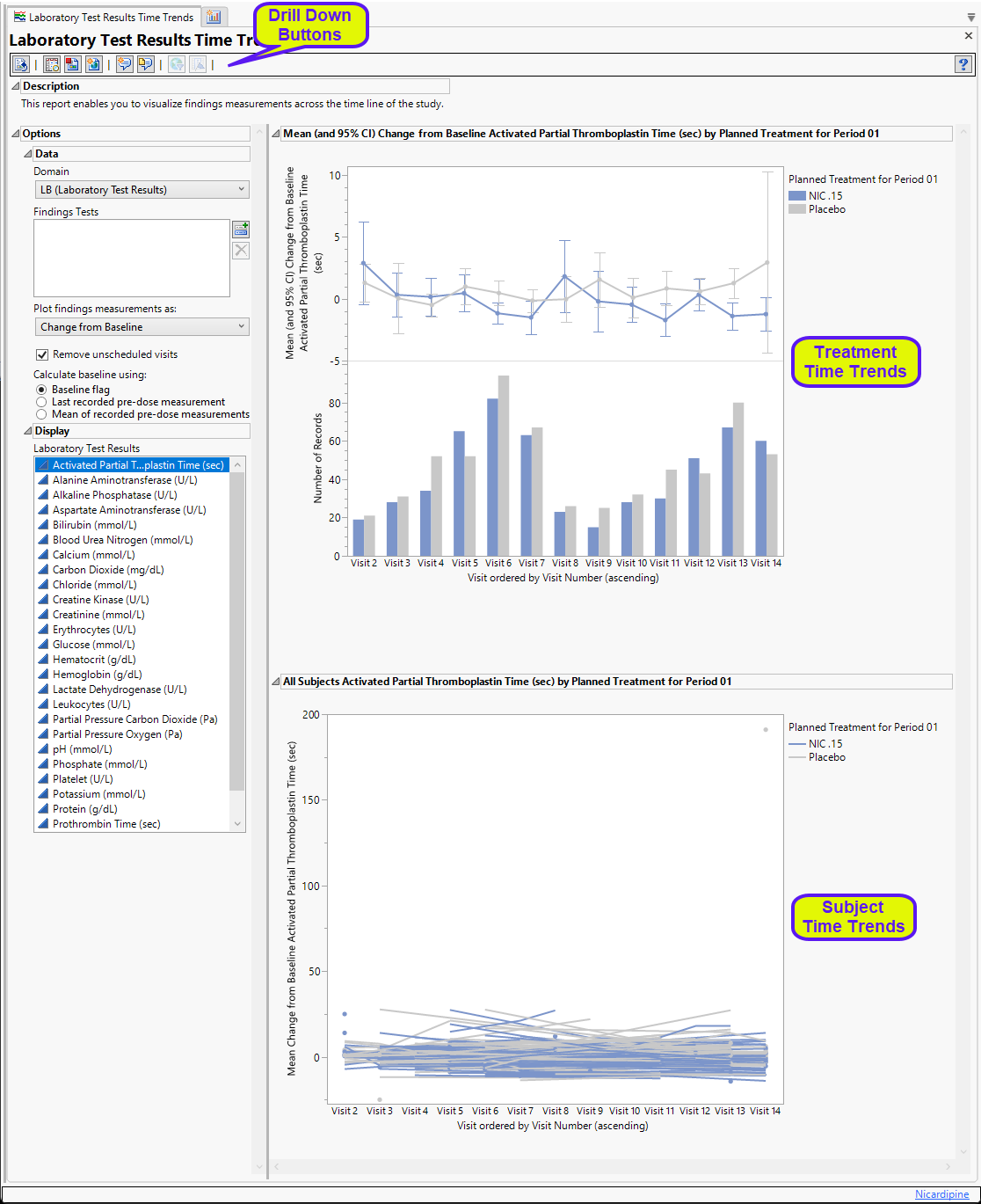The height and width of the screenshot is (1204, 981).
Task: Click the NIC .15 legend color swatch
Action: coord(796,196)
